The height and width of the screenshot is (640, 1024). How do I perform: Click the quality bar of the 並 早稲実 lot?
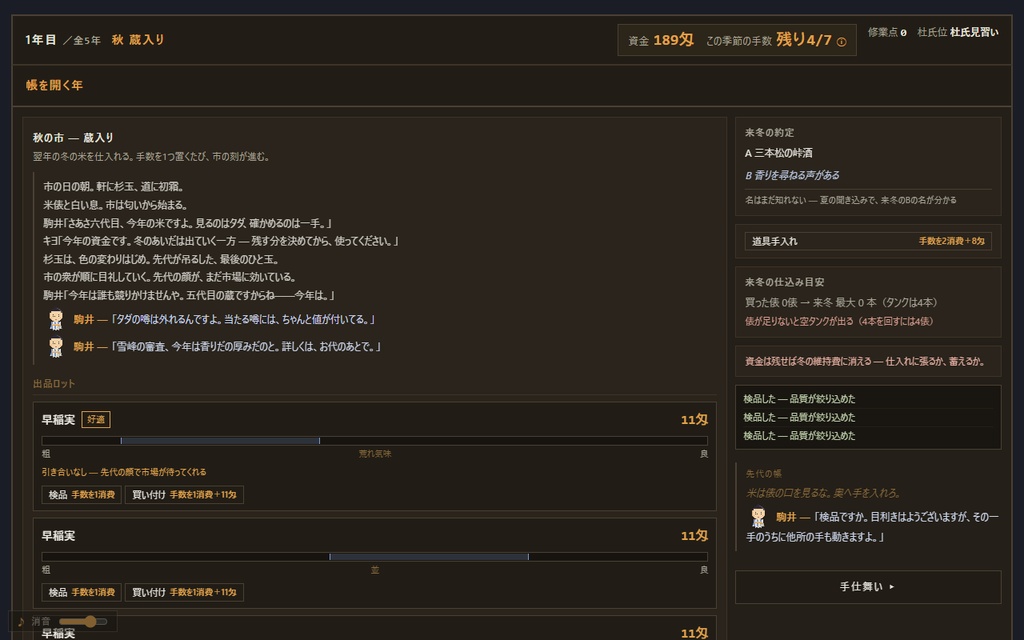(374, 557)
